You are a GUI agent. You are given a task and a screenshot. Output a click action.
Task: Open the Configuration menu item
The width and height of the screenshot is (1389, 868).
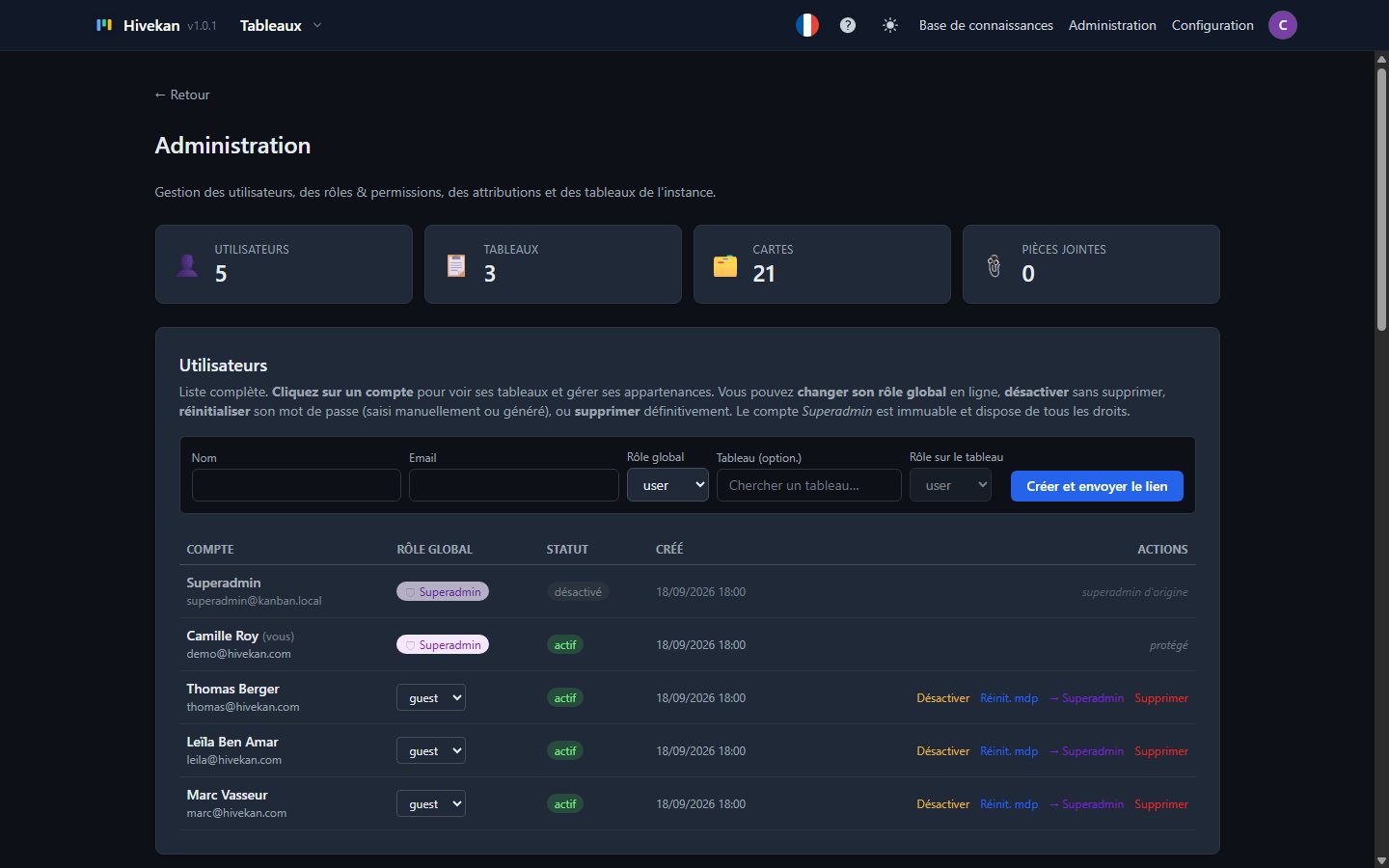1212,25
